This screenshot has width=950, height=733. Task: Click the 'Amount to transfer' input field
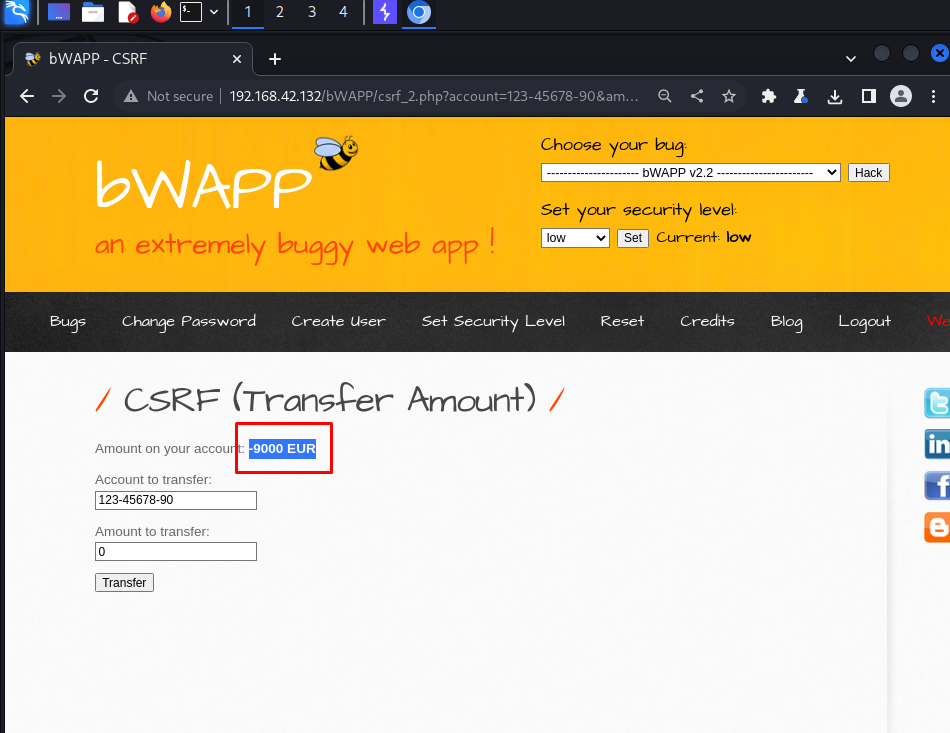tap(176, 551)
